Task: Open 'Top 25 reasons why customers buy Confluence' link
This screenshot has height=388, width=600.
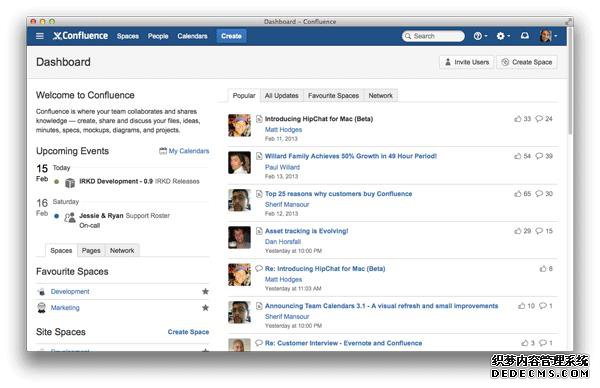Action: [338, 194]
